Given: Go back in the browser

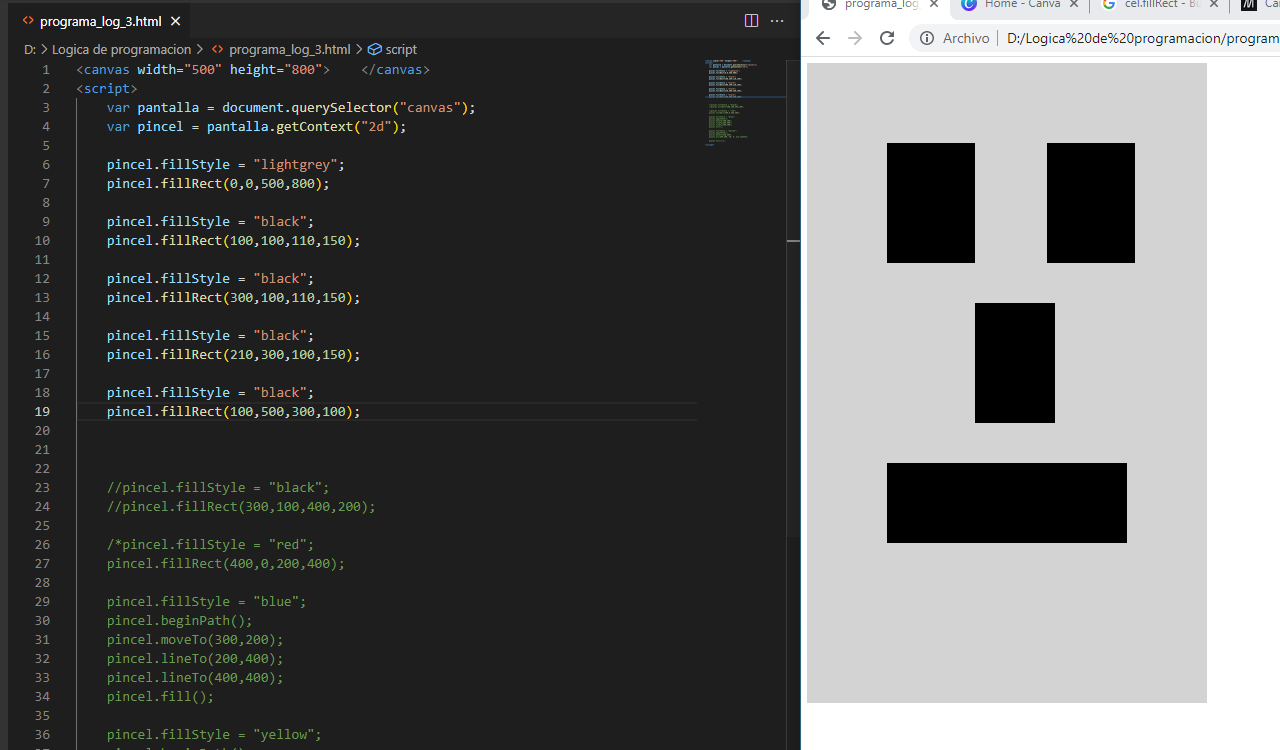Looking at the screenshot, I should [x=823, y=38].
